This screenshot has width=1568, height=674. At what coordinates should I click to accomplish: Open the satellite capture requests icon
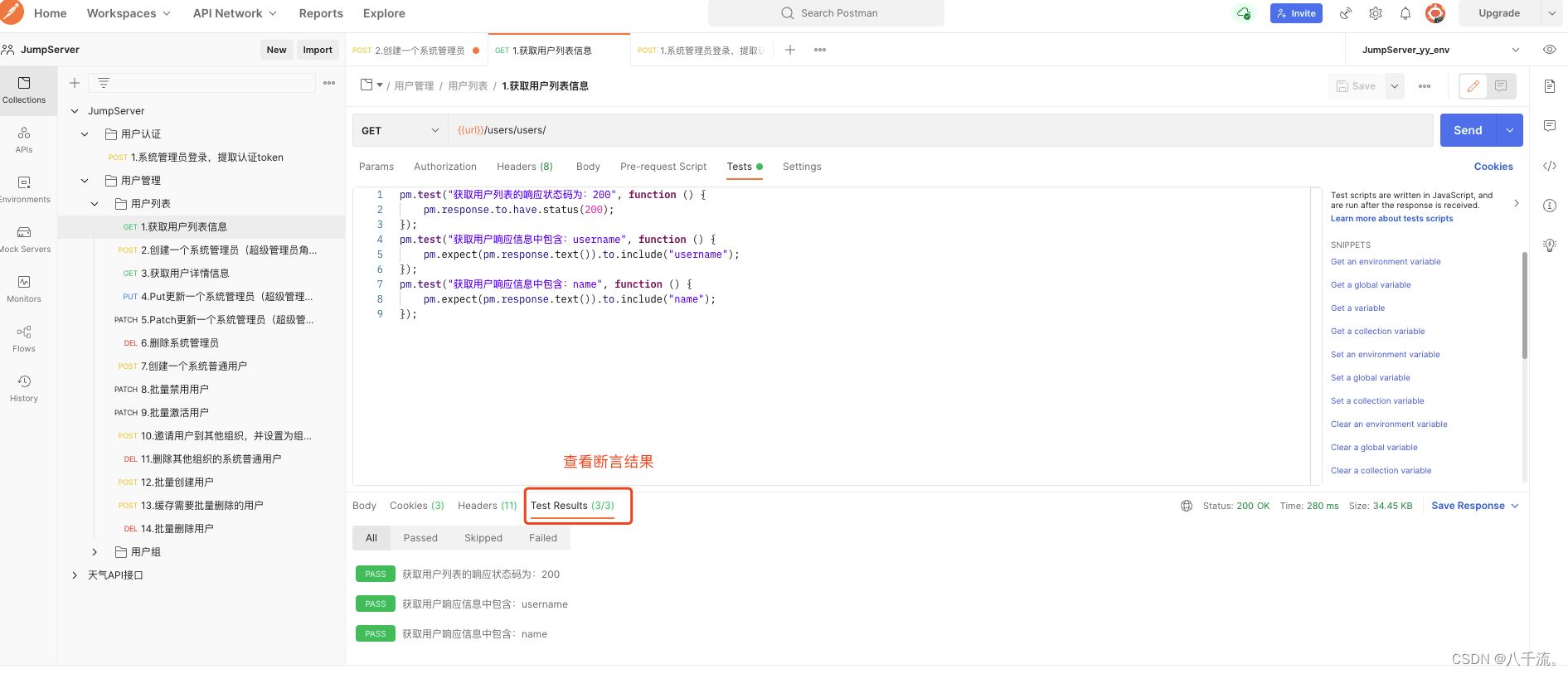click(x=1346, y=13)
